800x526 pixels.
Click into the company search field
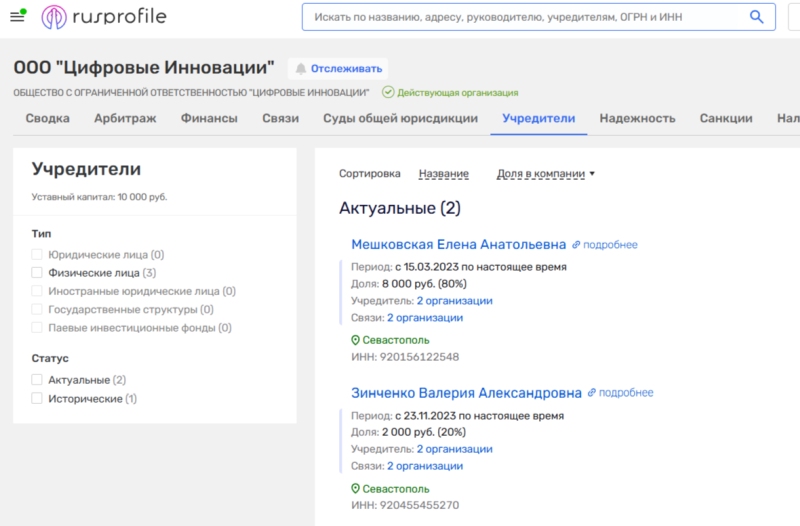520,17
